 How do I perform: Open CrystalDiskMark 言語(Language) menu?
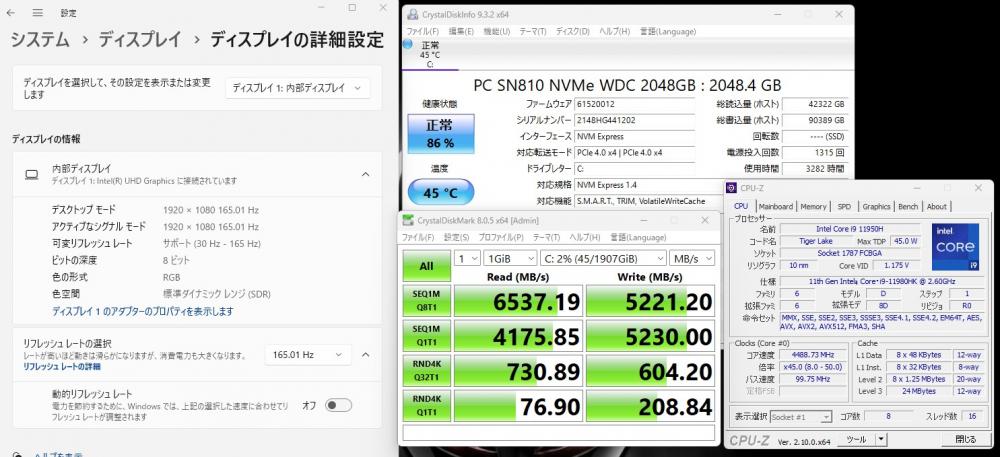636,237
